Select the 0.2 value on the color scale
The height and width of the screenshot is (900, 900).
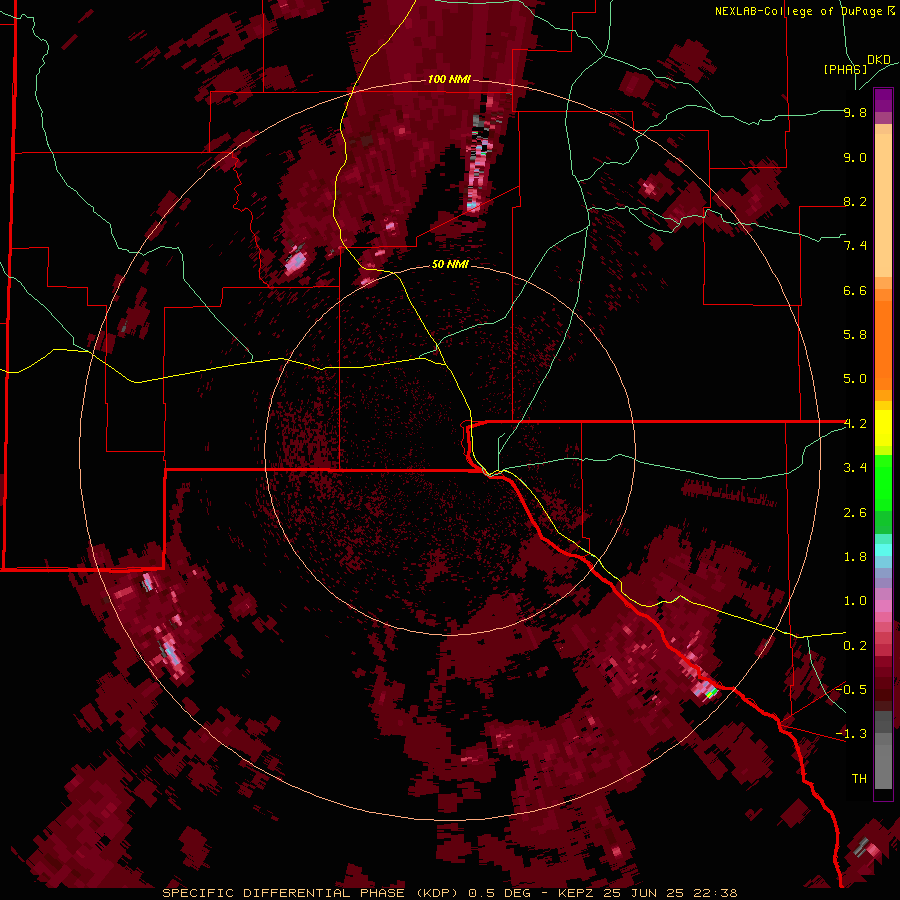click(x=855, y=646)
